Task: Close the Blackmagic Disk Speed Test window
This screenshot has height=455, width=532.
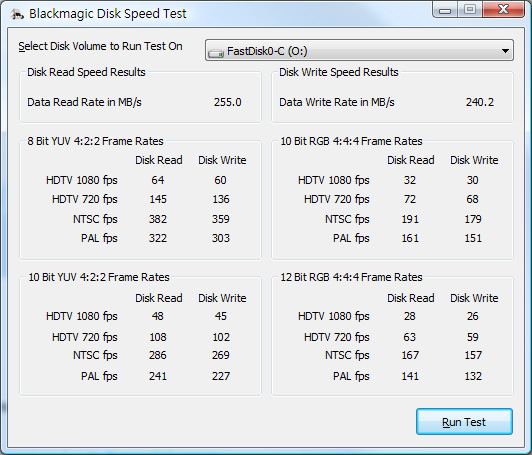Action: pos(504,10)
